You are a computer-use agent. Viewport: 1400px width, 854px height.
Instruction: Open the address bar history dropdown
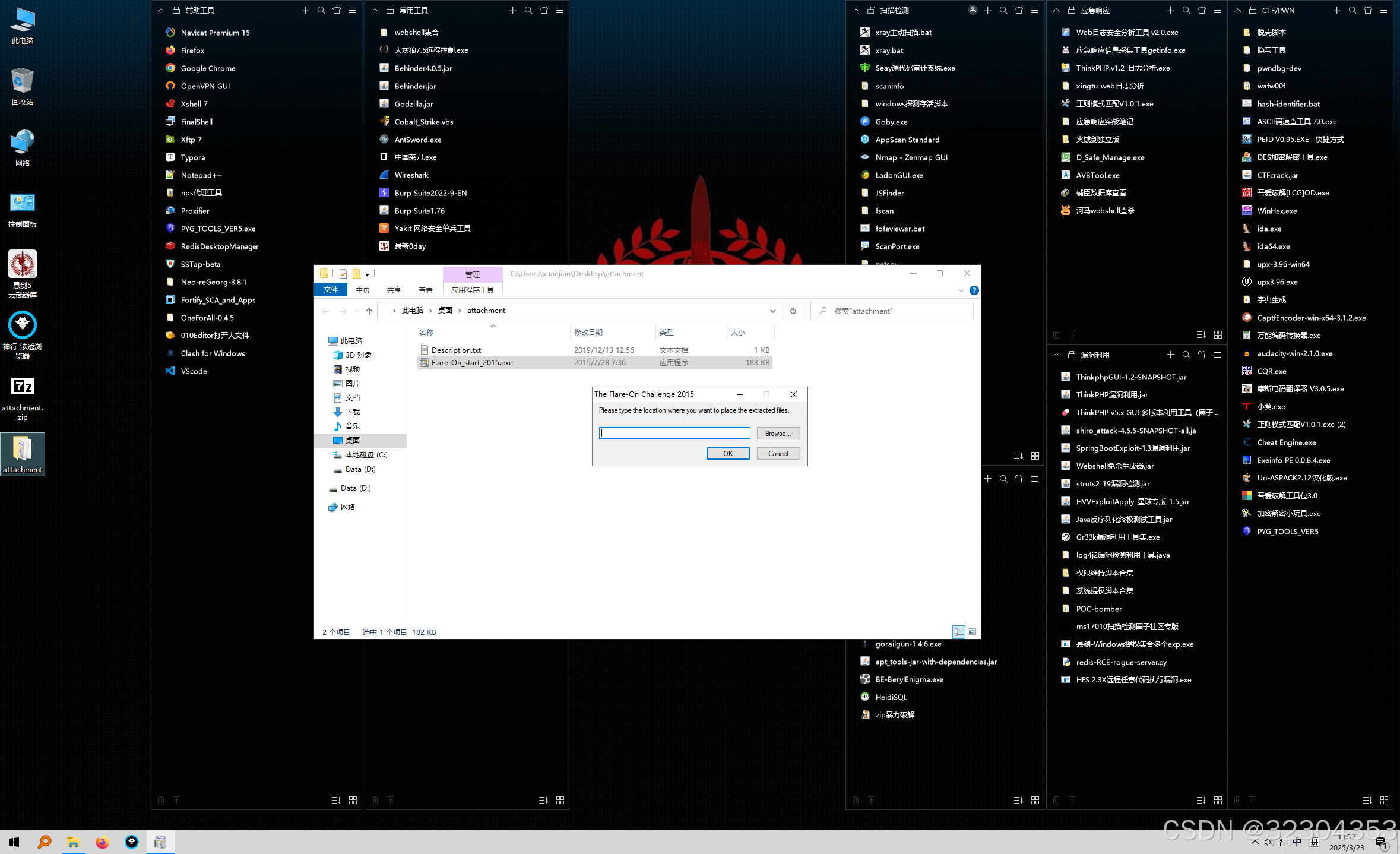pos(772,310)
